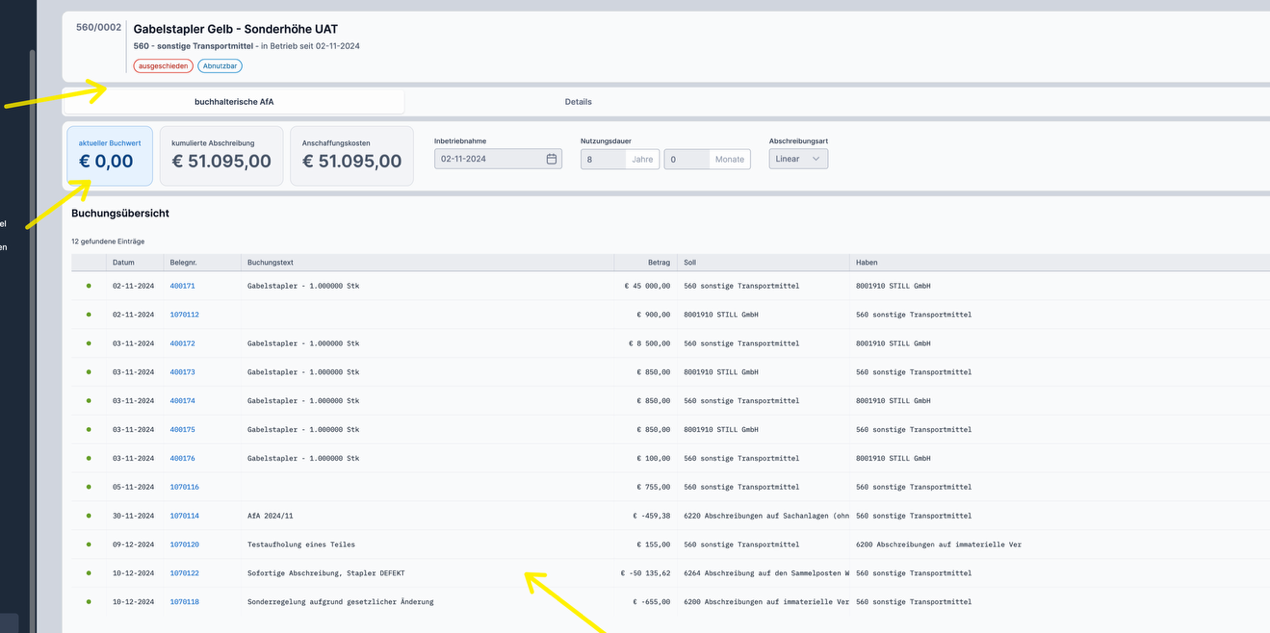
Task: Click green status dot in AfA 2024/11 row
Action: click(x=88, y=516)
